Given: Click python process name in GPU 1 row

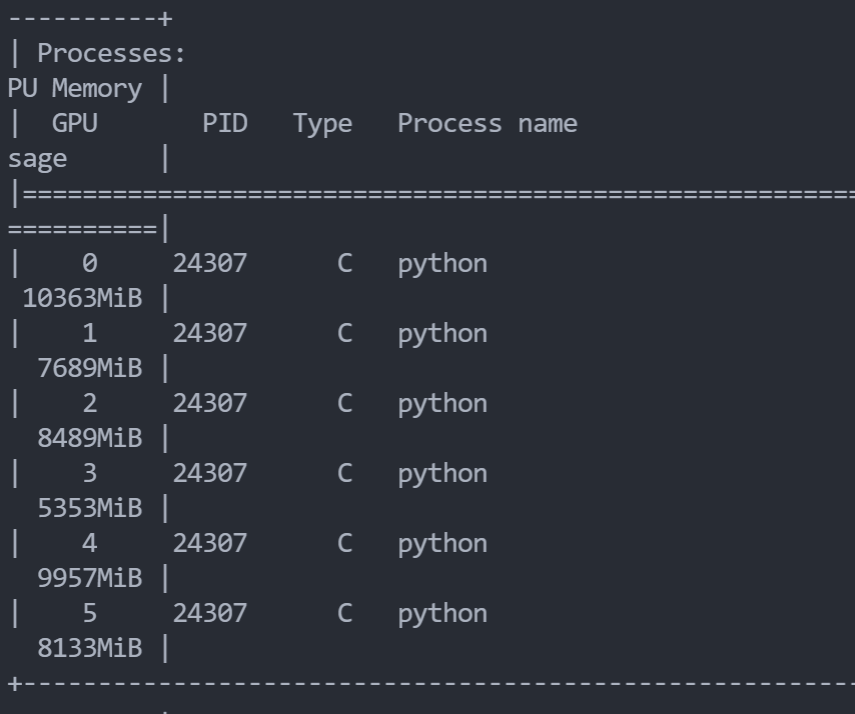Looking at the screenshot, I should click(442, 333).
